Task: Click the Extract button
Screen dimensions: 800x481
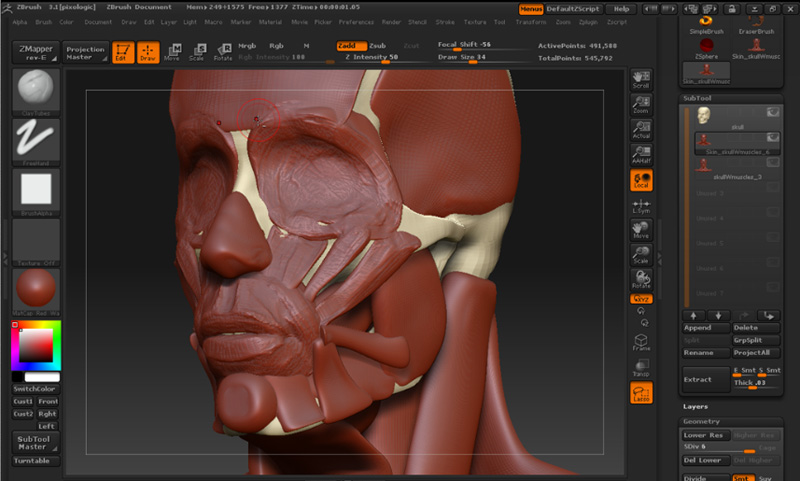Action: (706, 379)
